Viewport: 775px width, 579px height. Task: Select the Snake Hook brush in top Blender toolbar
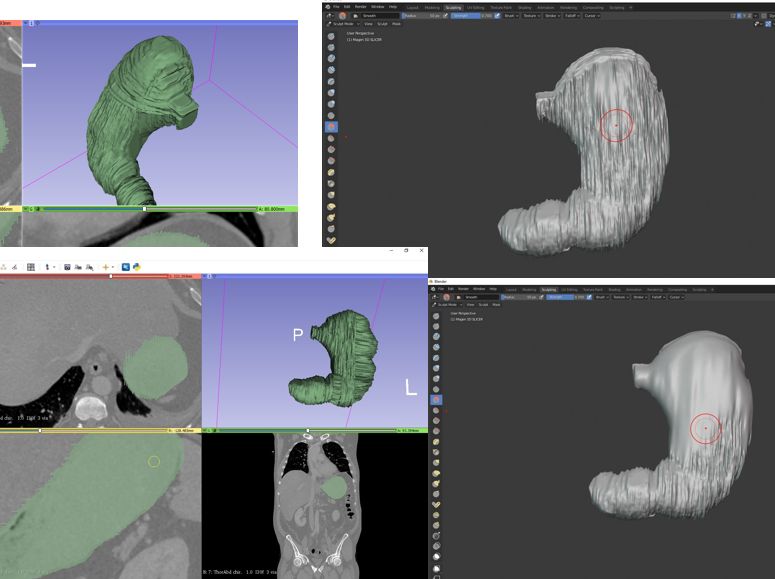331,218
